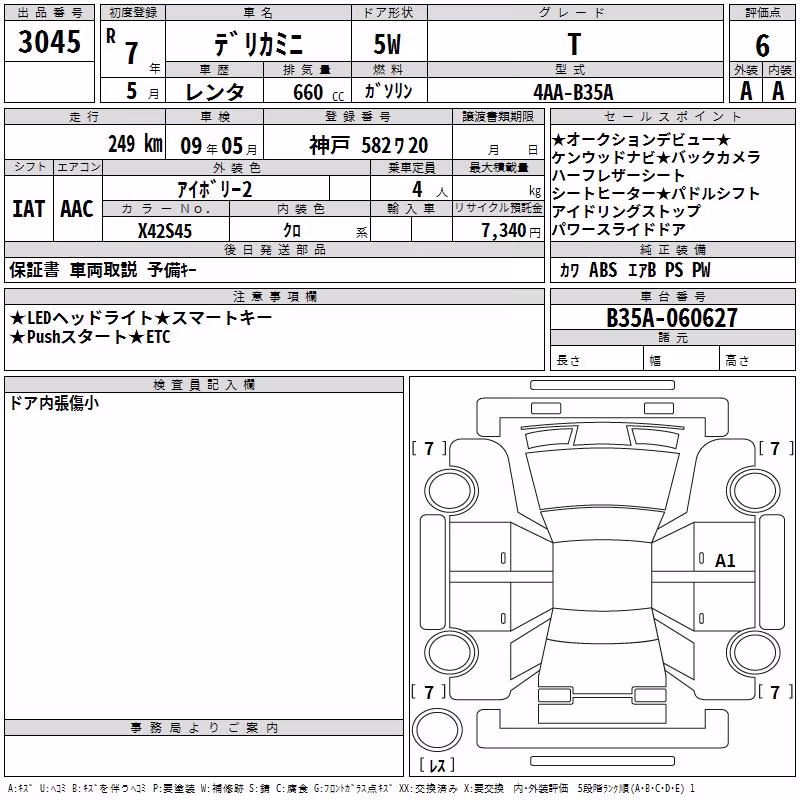Click color number X42S45
Viewport: 800px width, 800px height.
coord(165,231)
